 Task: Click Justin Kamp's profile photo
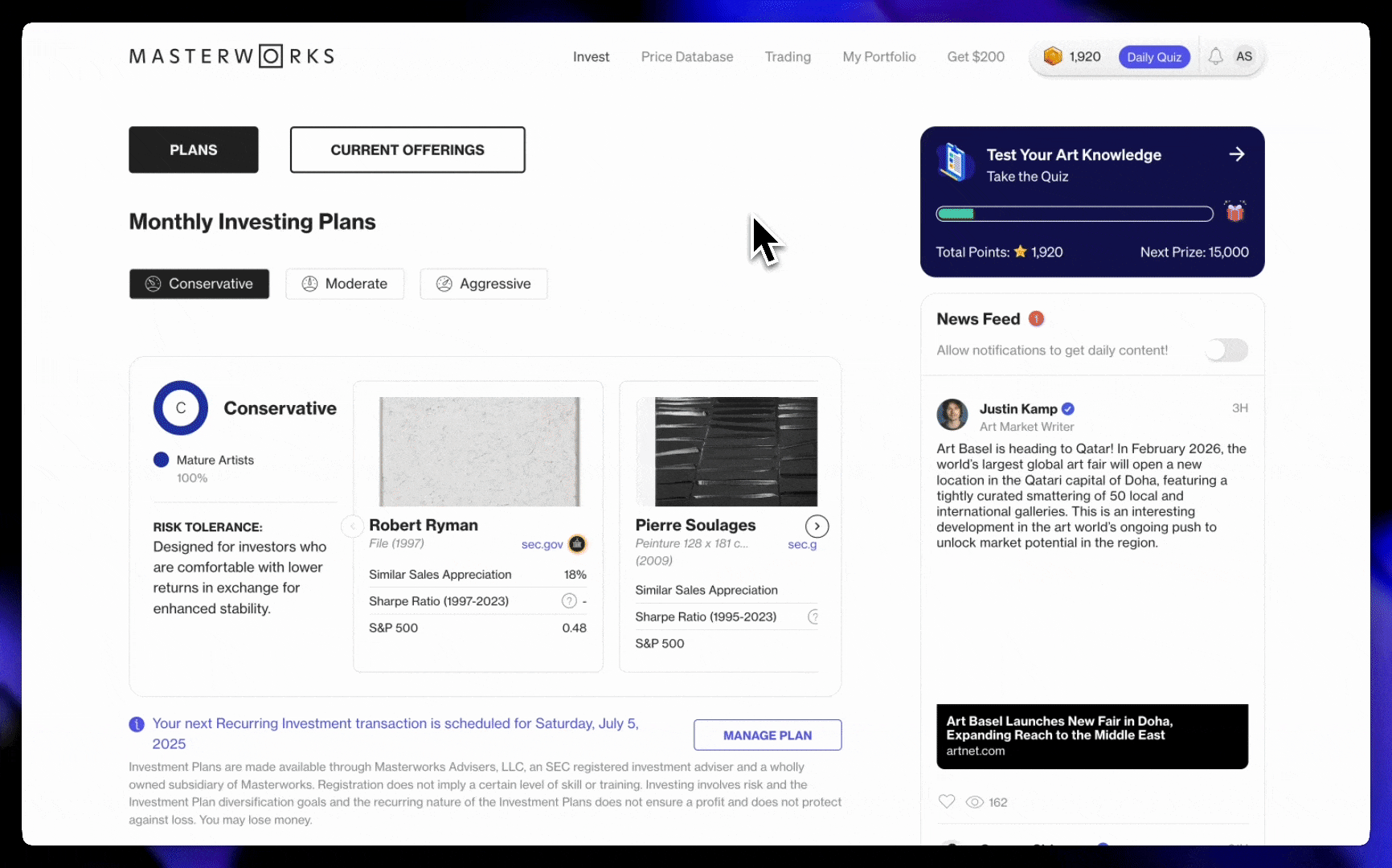[952, 415]
